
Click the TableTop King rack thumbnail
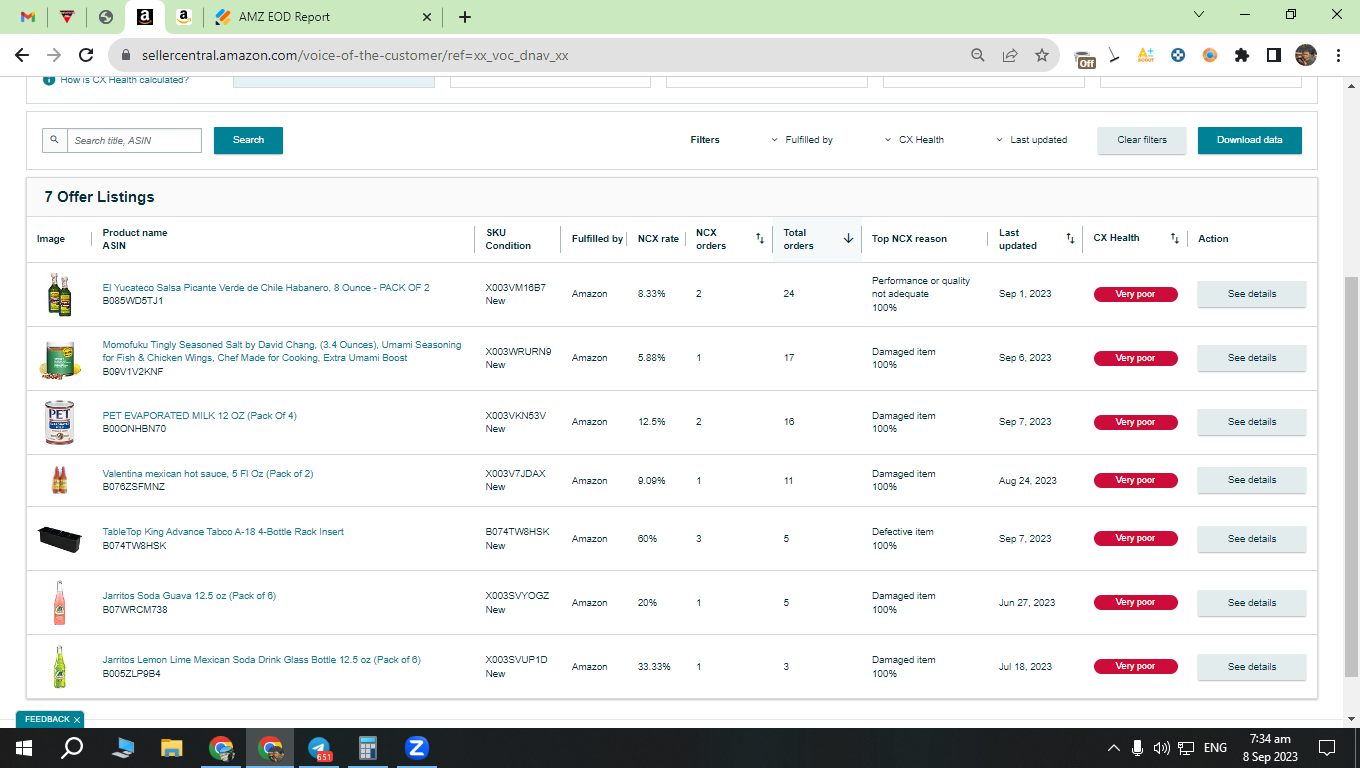59,538
